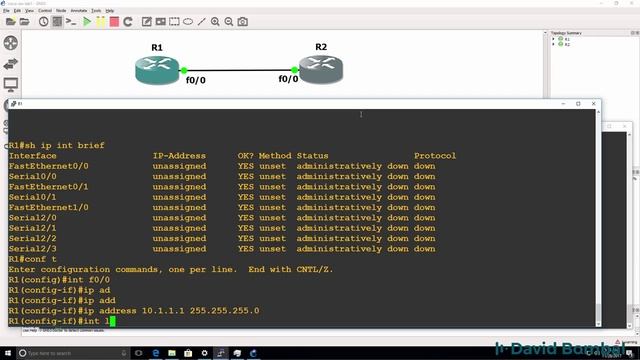Close the background console window behind R1
640x360 pixels.
[624, 127]
